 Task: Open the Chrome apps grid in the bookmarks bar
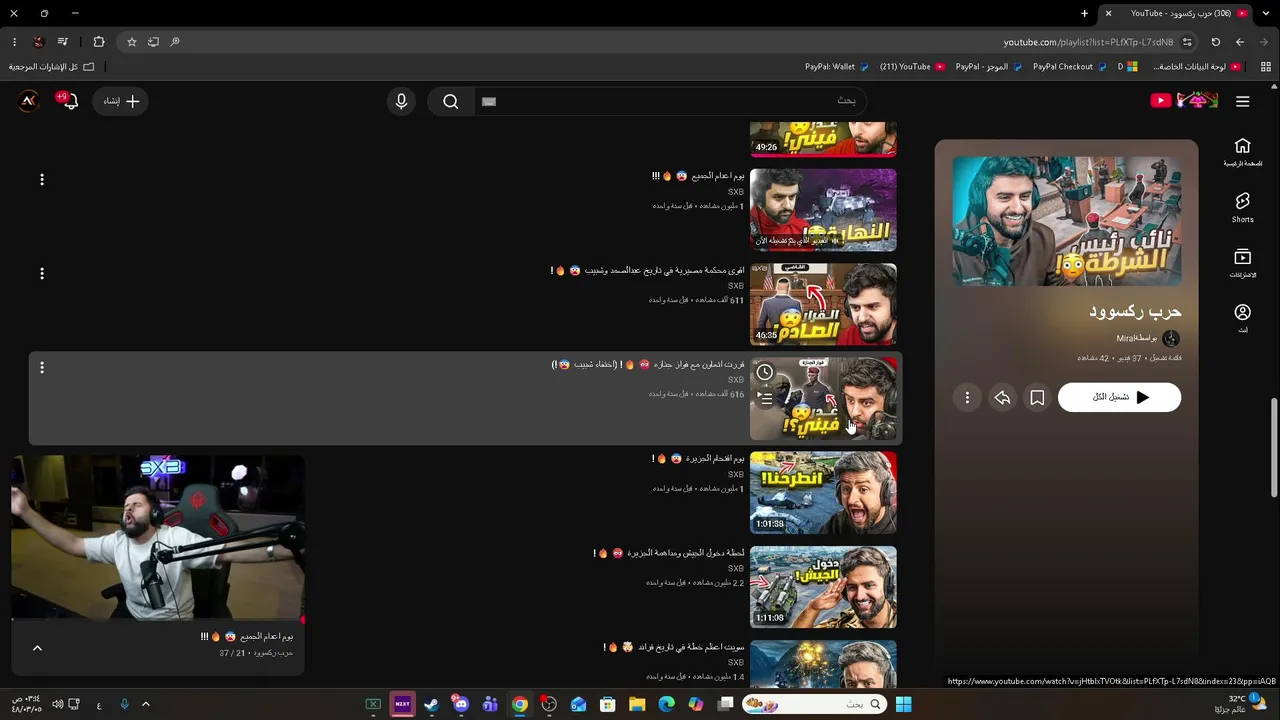tap(1265, 67)
